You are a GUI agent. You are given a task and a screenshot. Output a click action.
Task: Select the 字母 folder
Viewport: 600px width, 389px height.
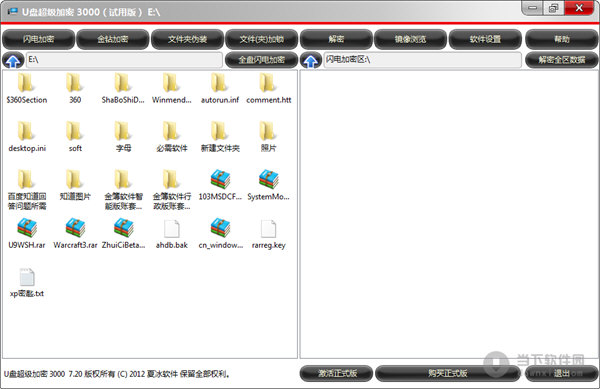point(123,137)
